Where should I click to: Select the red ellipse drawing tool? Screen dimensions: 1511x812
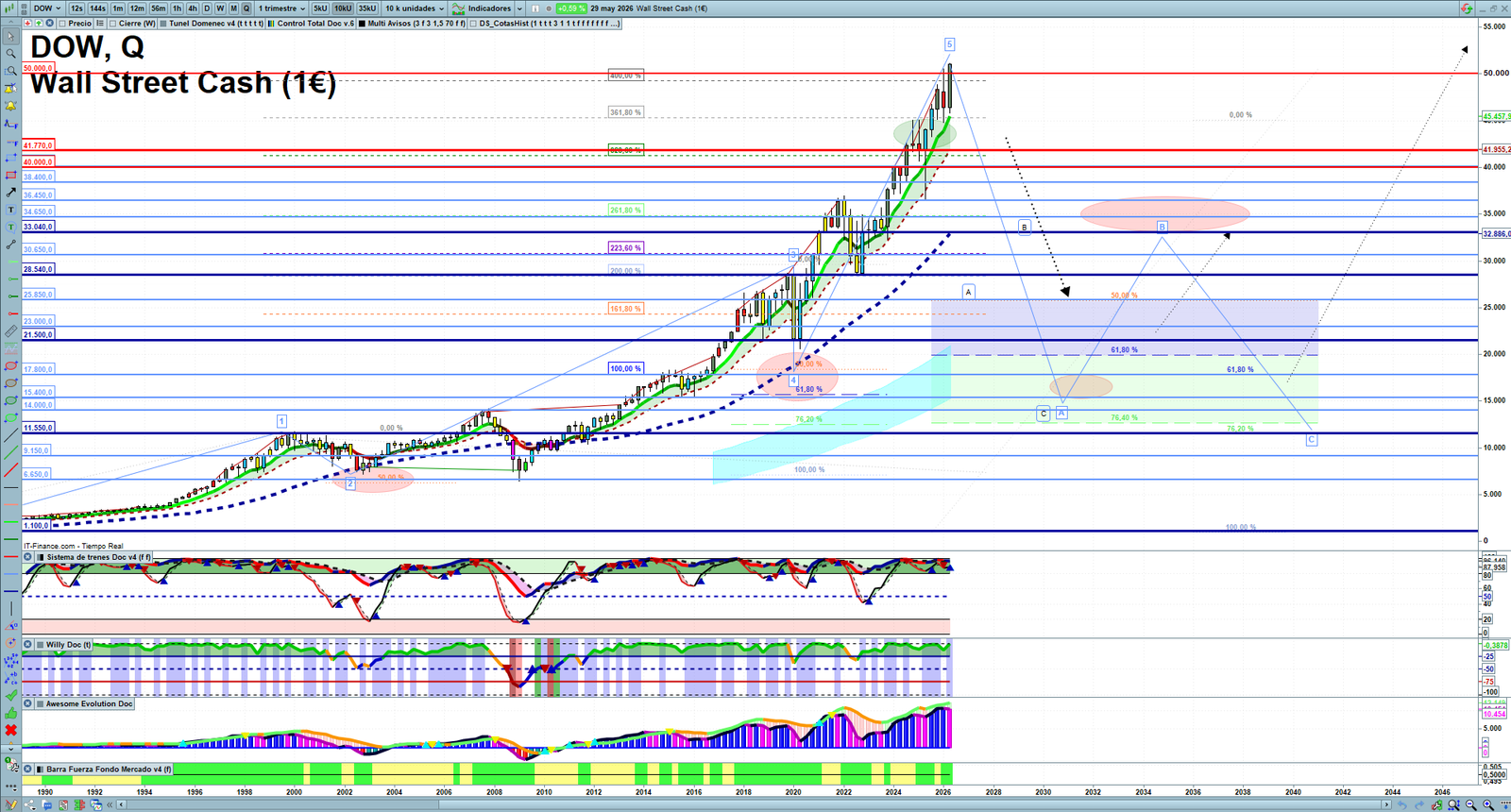coord(10,365)
